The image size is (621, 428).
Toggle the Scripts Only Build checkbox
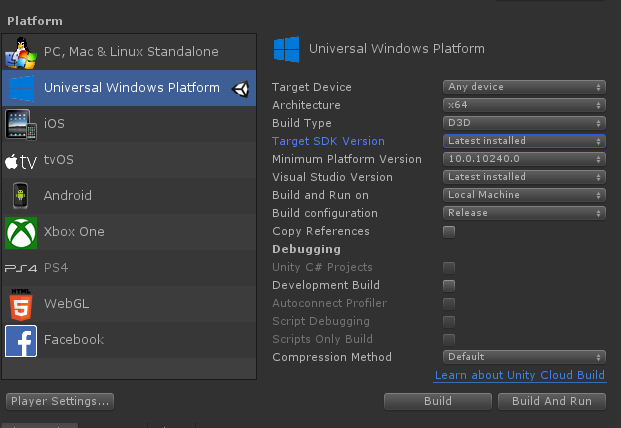tap(449, 340)
